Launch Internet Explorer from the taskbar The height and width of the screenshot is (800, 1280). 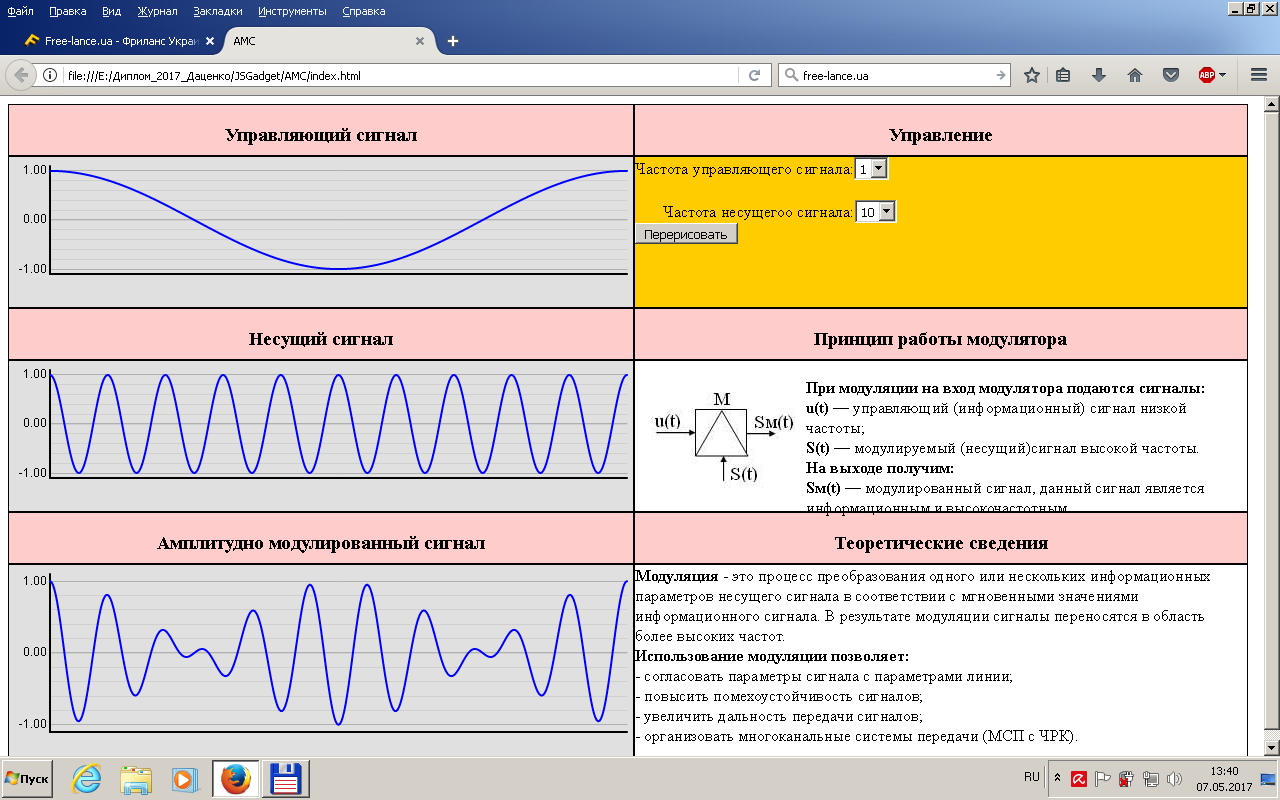tap(87, 779)
